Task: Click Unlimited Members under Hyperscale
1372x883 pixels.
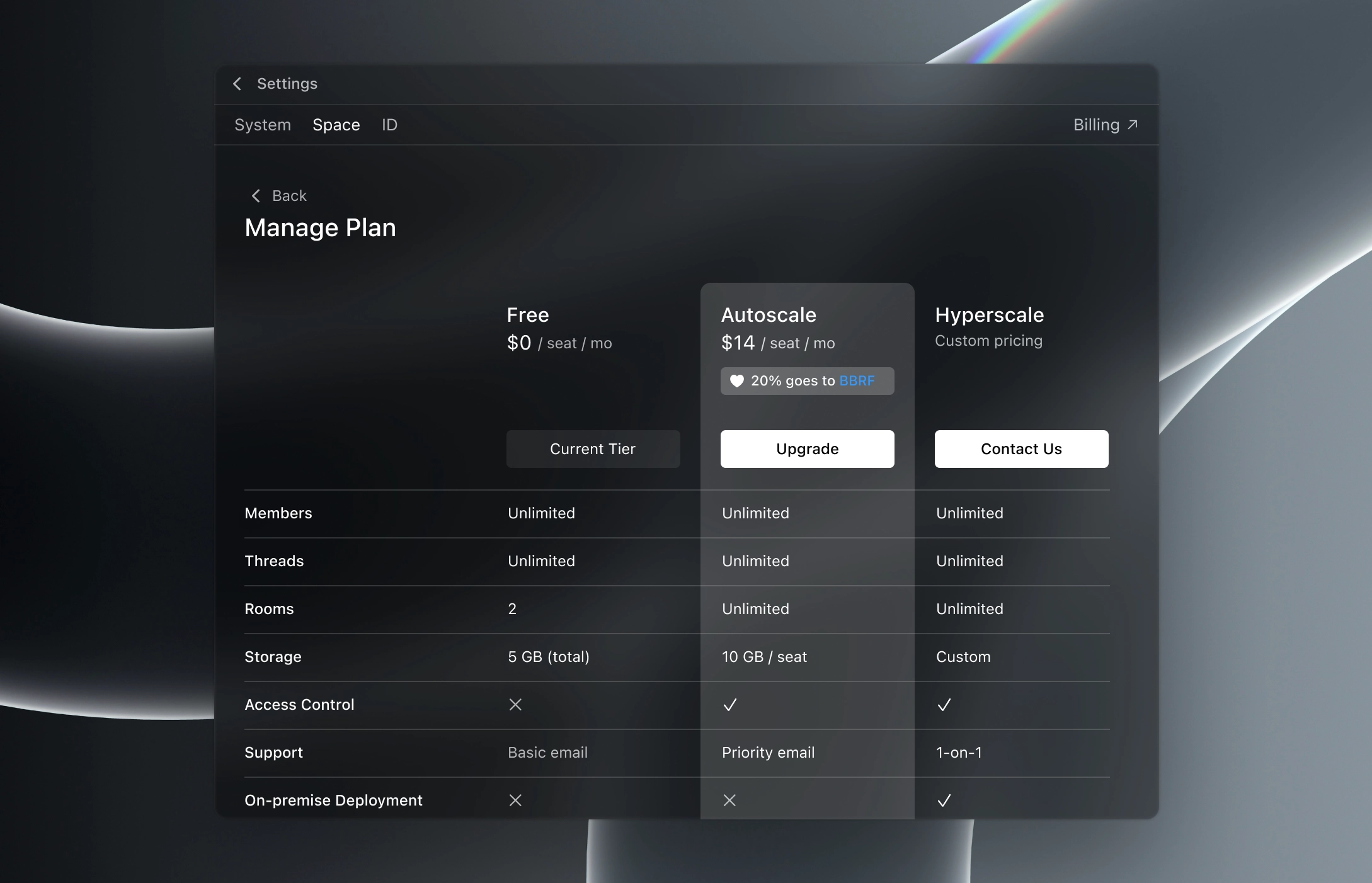Action: (x=969, y=513)
